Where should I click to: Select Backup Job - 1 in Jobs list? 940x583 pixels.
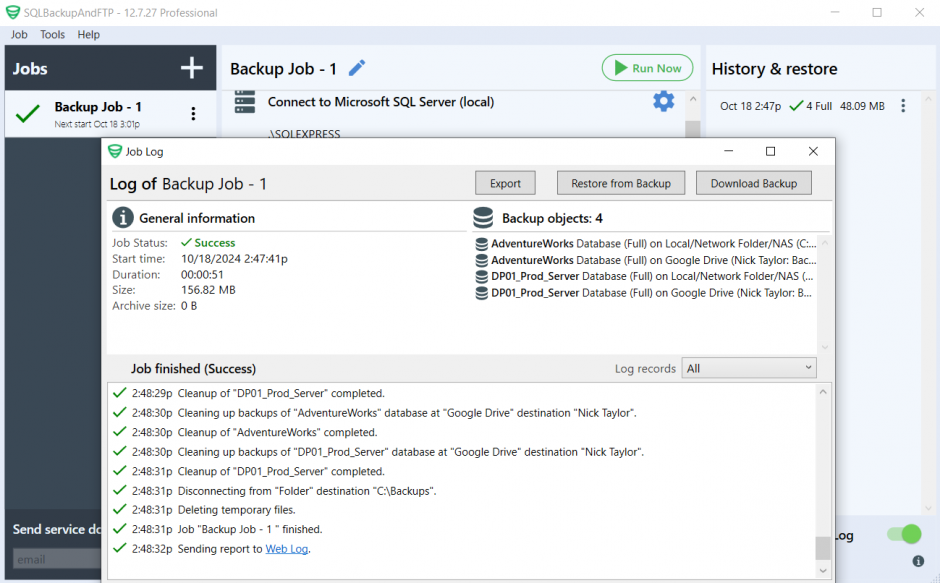point(110,114)
